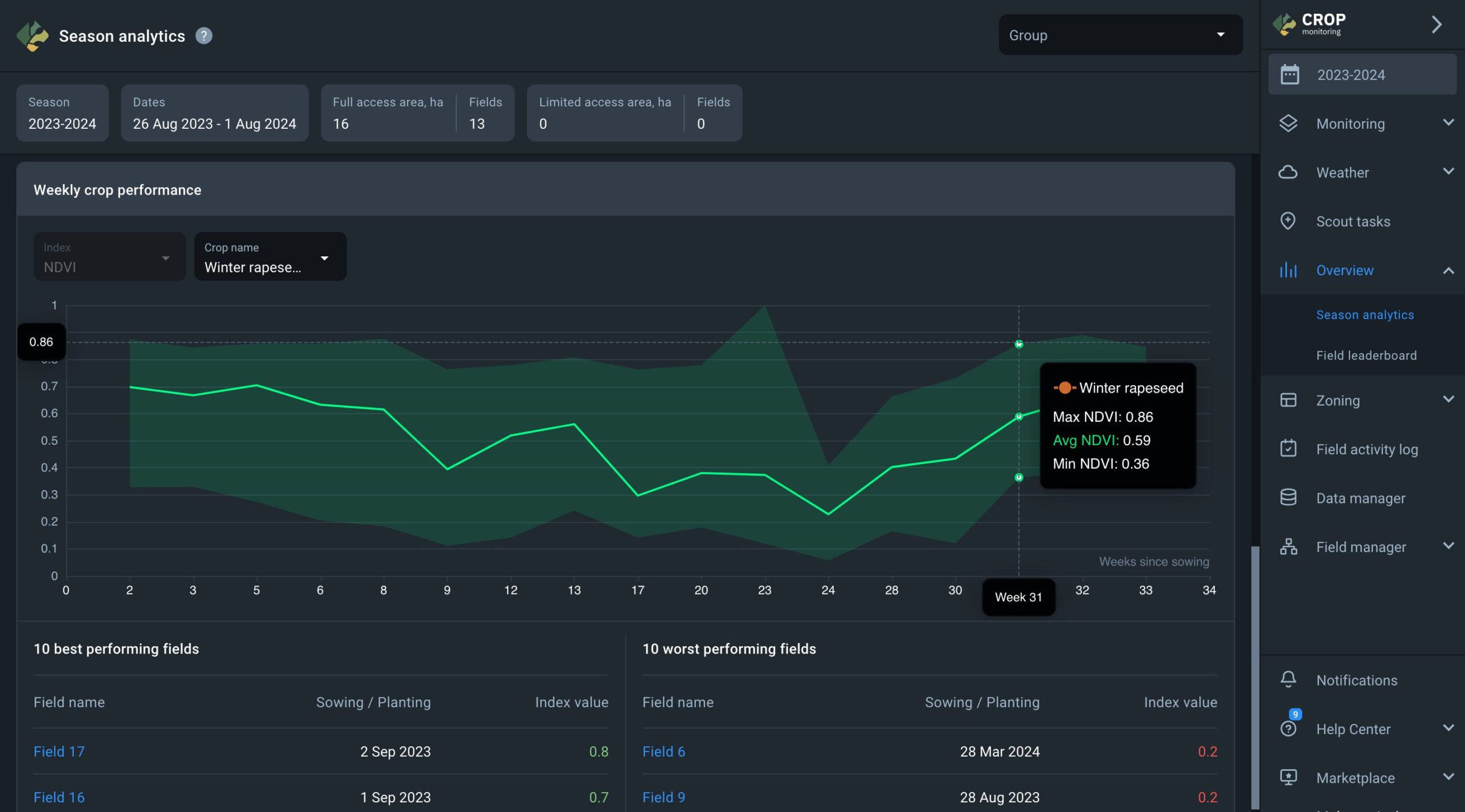This screenshot has width=1465, height=812.
Task: Click the help question mark beside Season analytics
Action: point(204,36)
